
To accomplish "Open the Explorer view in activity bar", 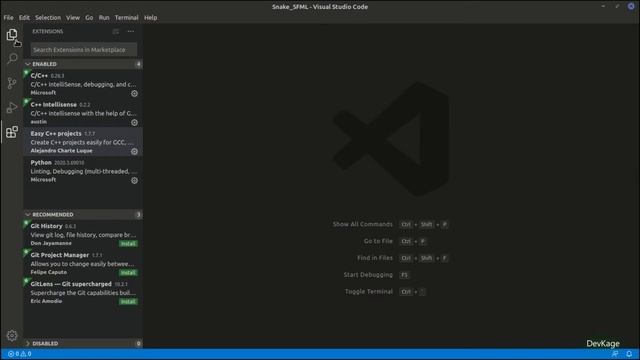I will point(12,35).
